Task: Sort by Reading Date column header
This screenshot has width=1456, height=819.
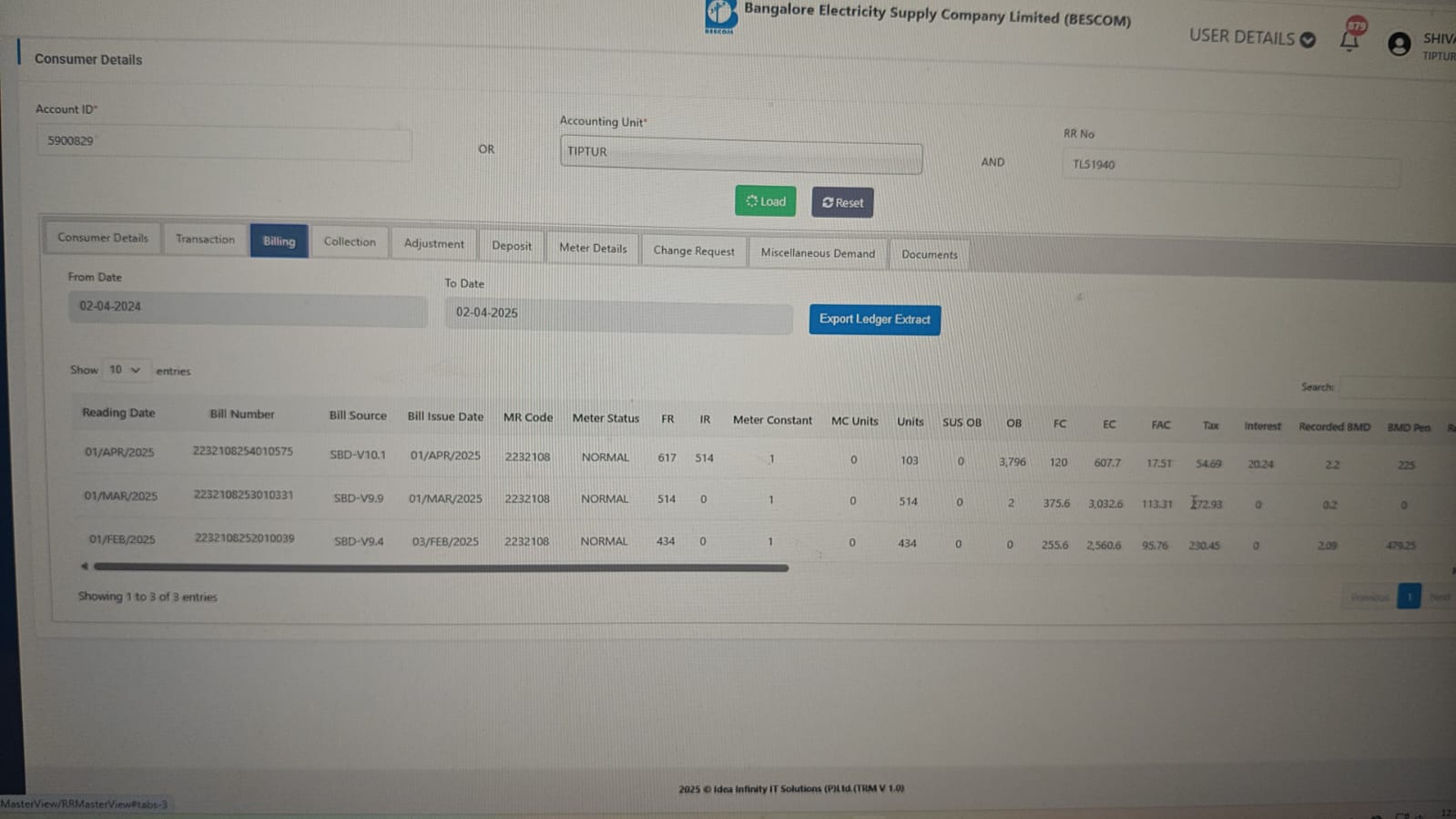Action: [x=118, y=413]
